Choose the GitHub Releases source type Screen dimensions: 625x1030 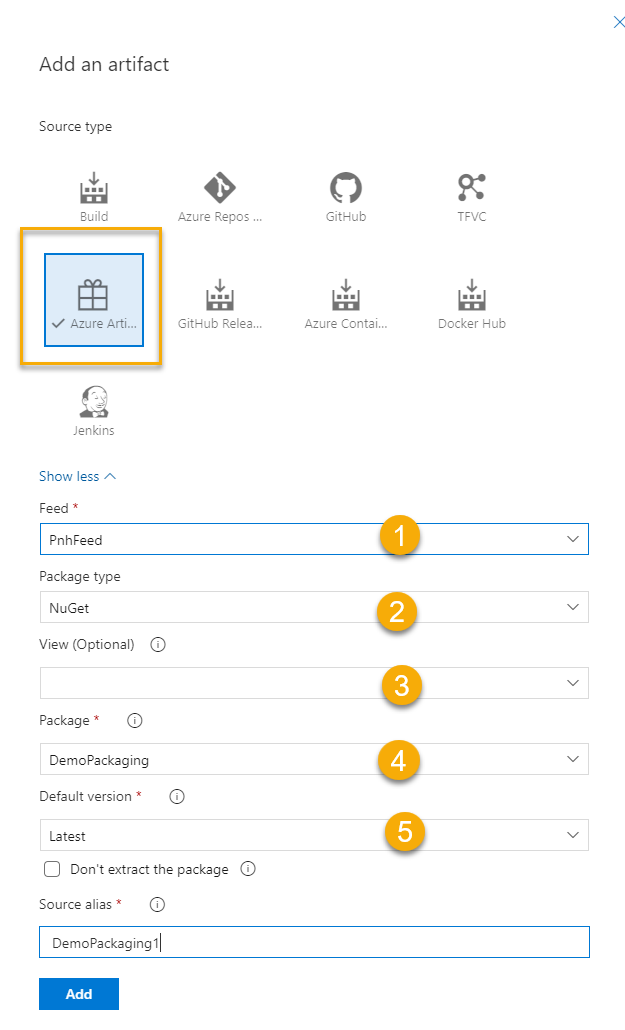pos(220,303)
